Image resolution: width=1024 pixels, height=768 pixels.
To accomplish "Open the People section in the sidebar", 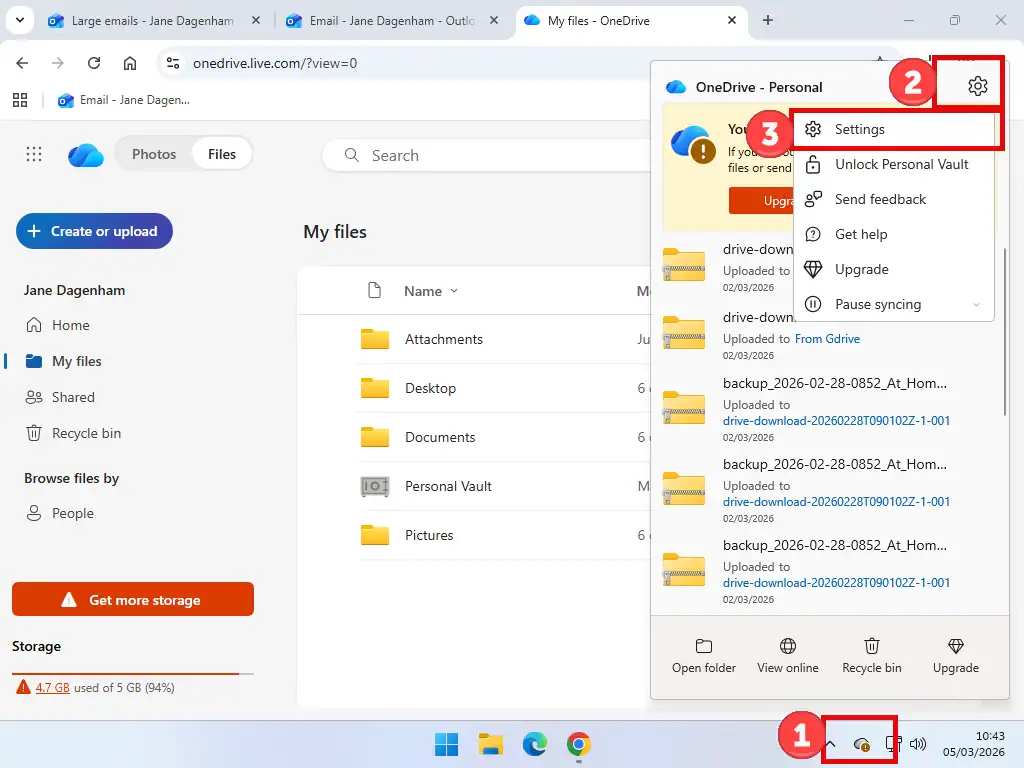I will coord(72,513).
